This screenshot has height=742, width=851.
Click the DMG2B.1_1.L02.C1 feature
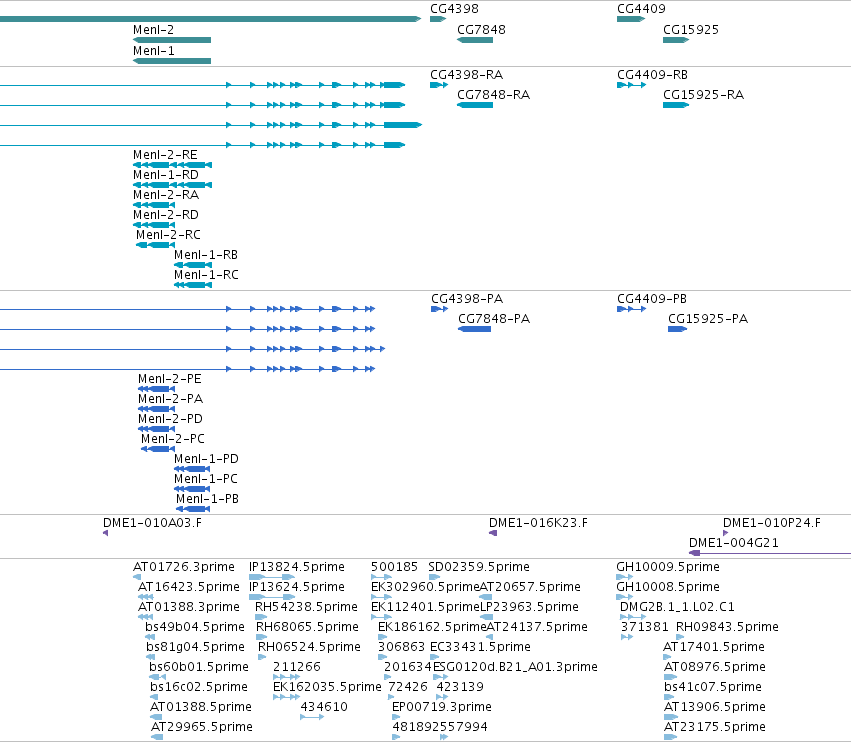[x=633, y=617]
